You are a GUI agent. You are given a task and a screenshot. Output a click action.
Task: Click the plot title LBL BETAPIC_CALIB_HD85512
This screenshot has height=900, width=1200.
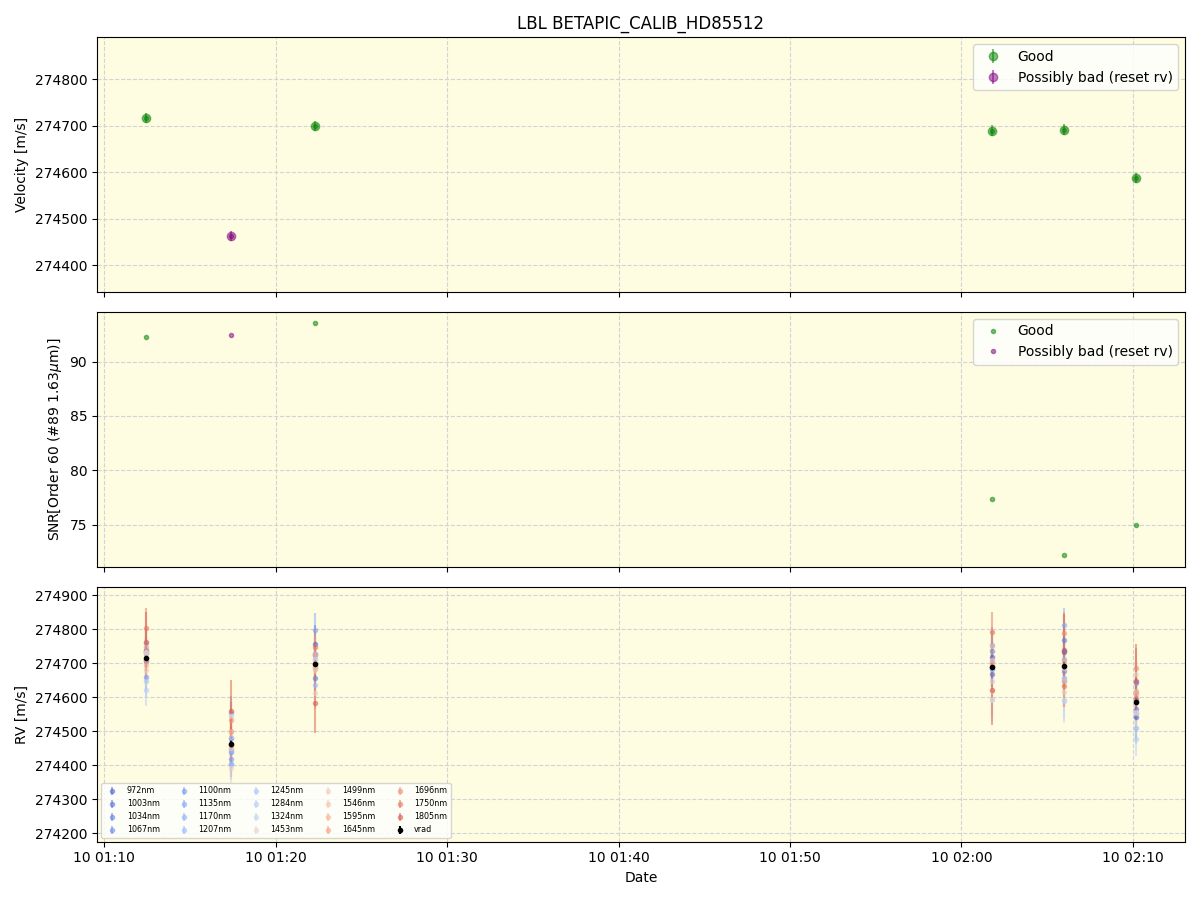[640, 23]
